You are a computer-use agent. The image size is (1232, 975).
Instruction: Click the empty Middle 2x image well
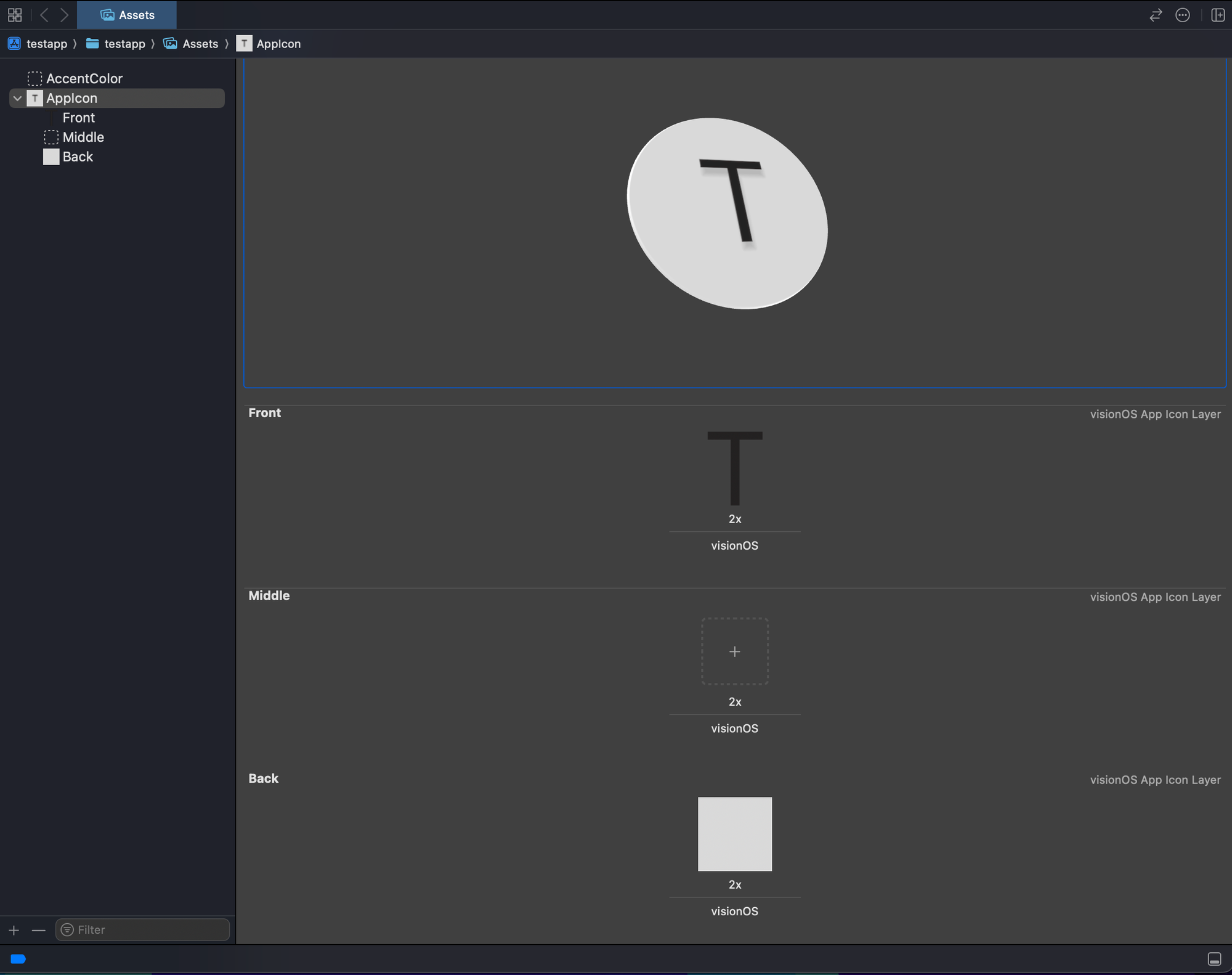pos(734,651)
